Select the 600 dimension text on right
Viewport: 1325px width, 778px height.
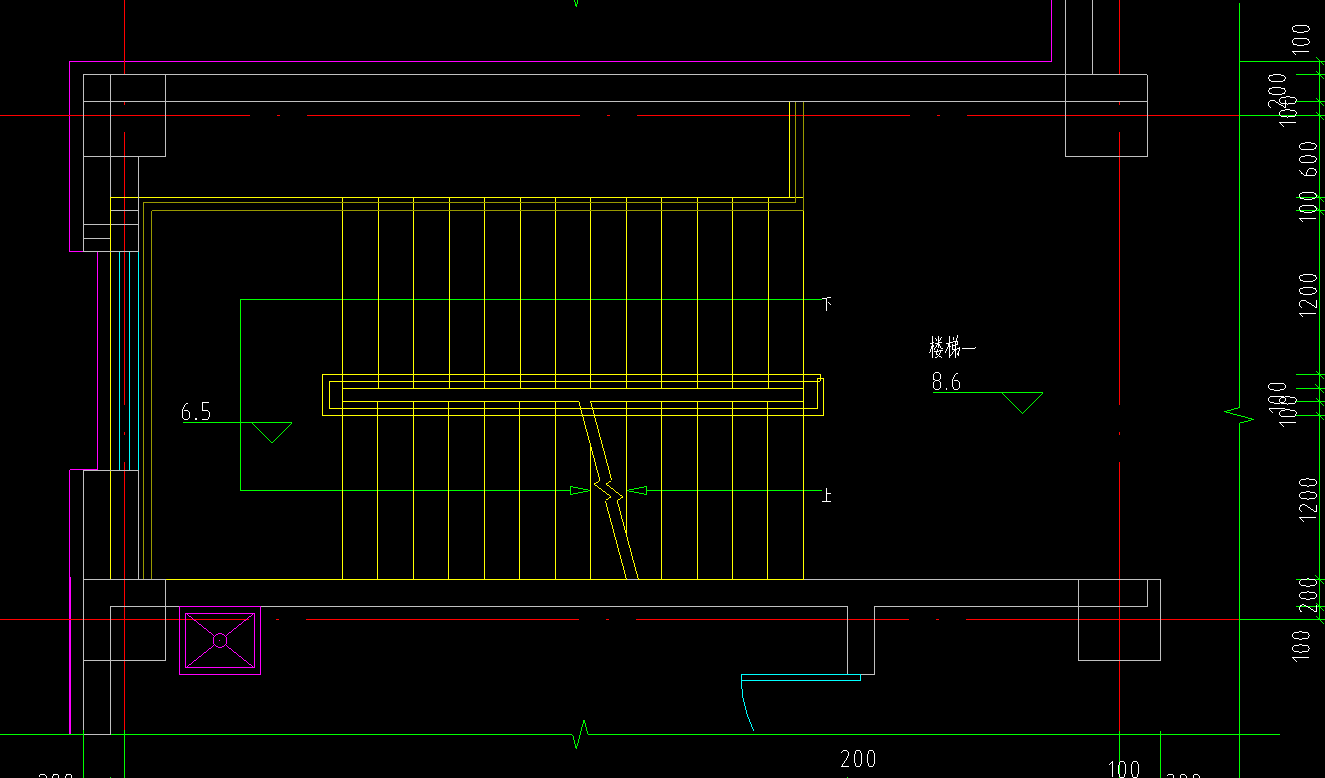point(1309,159)
